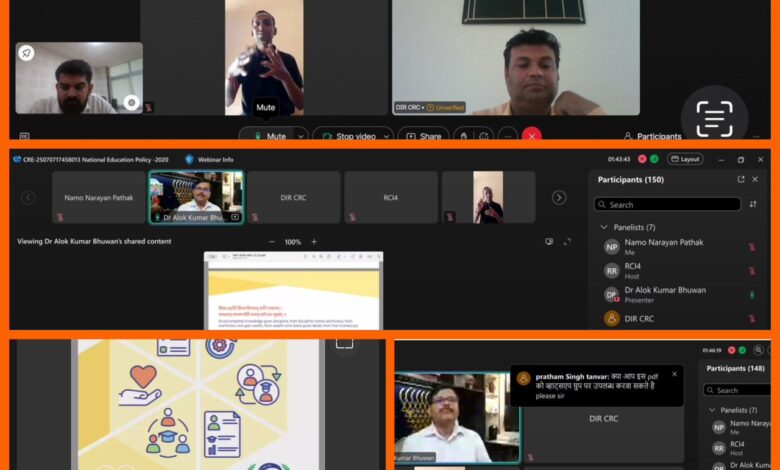Click the red recording indicator at 01:46:19
Screen dimensions: 780x470
click(x=732, y=350)
